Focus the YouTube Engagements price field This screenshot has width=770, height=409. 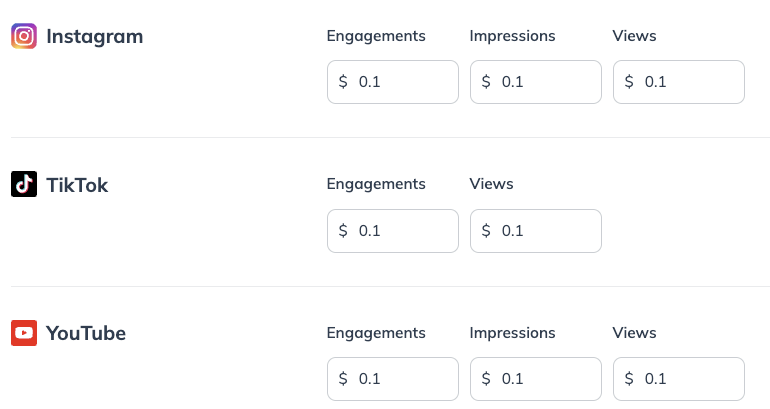[393, 379]
